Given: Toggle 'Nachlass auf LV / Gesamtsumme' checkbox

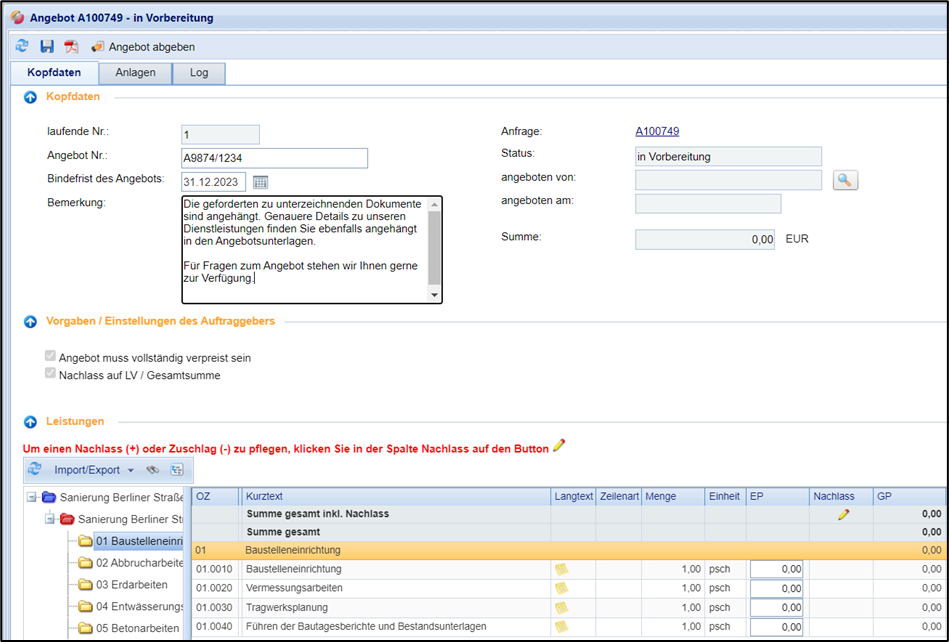Looking at the screenshot, I should point(51,375).
